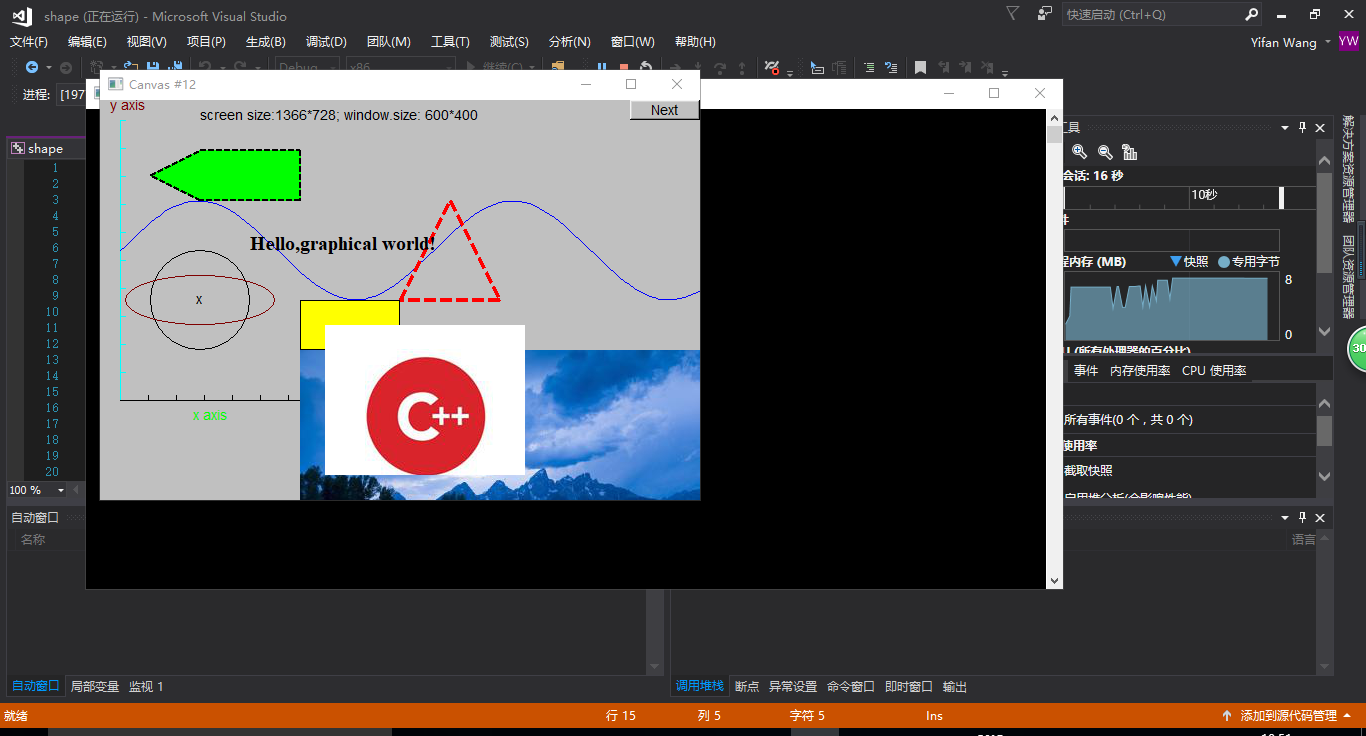This screenshot has height=736, width=1366.
Task: Click the green 30 circular badge
Action: pos(1357,348)
